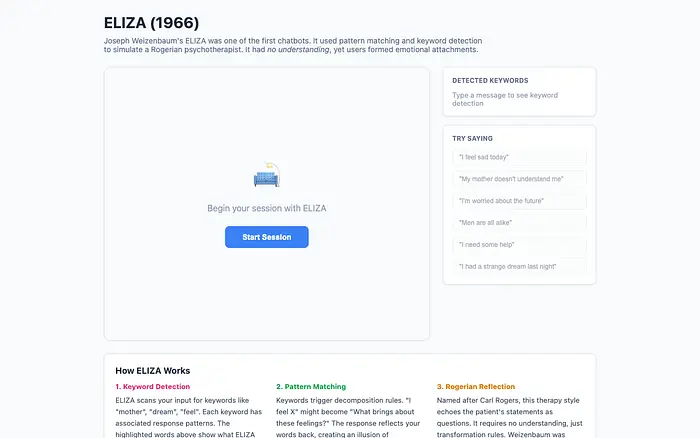Try the "Men are all alike" prompt
The height and width of the screenshot is (438, 700).
519,223
